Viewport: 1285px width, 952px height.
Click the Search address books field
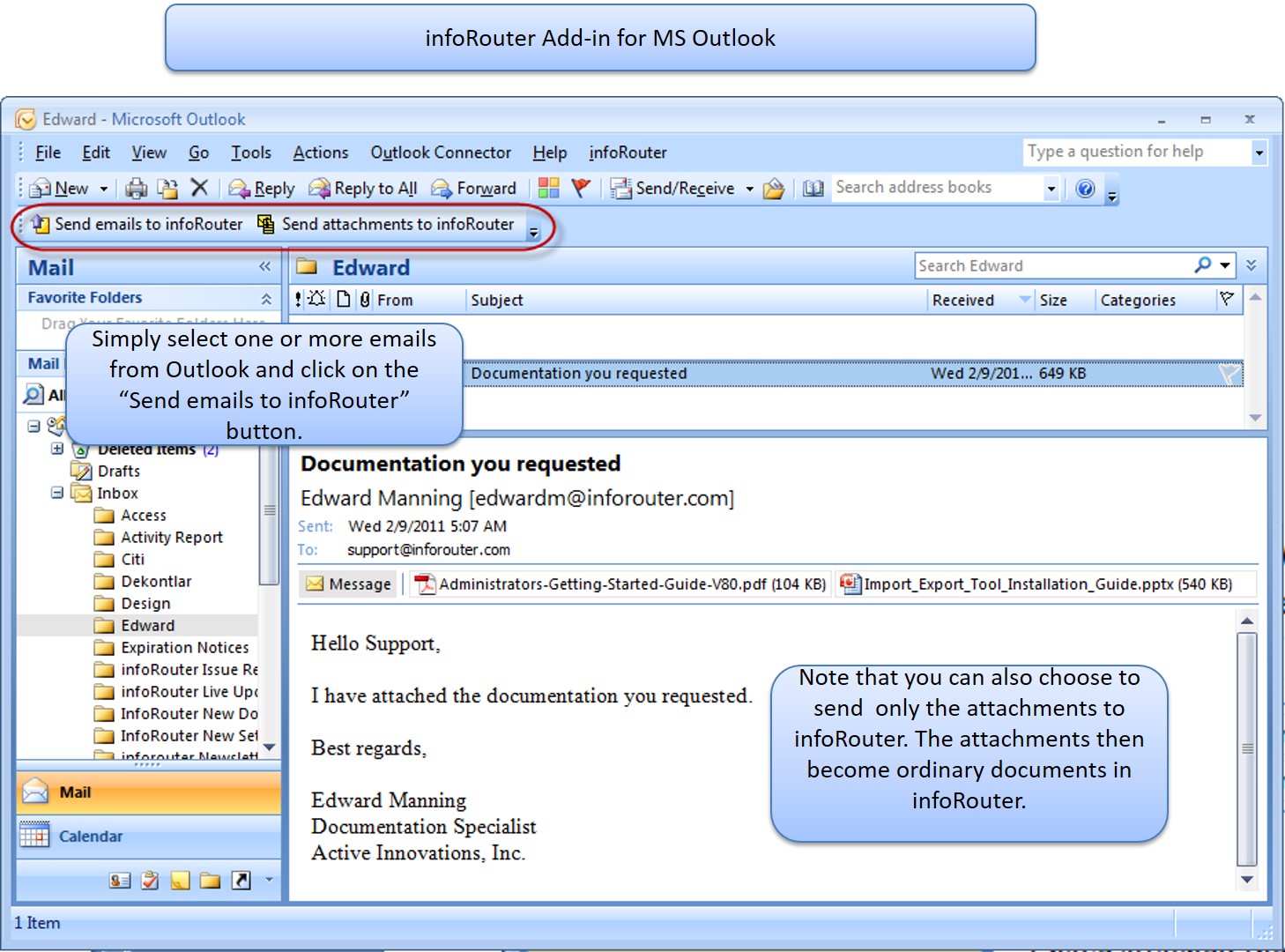pyautogui.click(x=936, y=188)
